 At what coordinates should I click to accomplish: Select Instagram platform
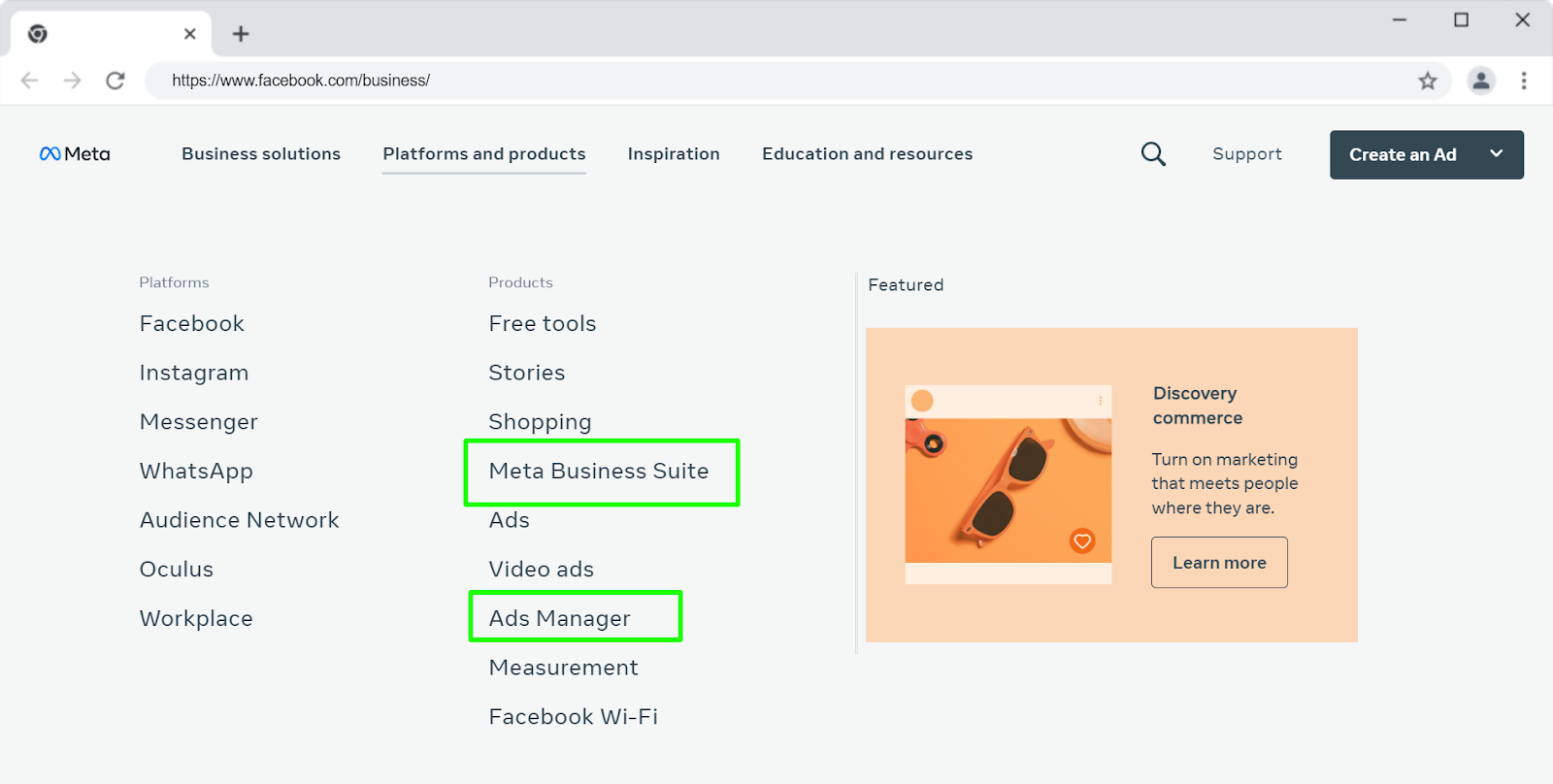tap(194, 374)
